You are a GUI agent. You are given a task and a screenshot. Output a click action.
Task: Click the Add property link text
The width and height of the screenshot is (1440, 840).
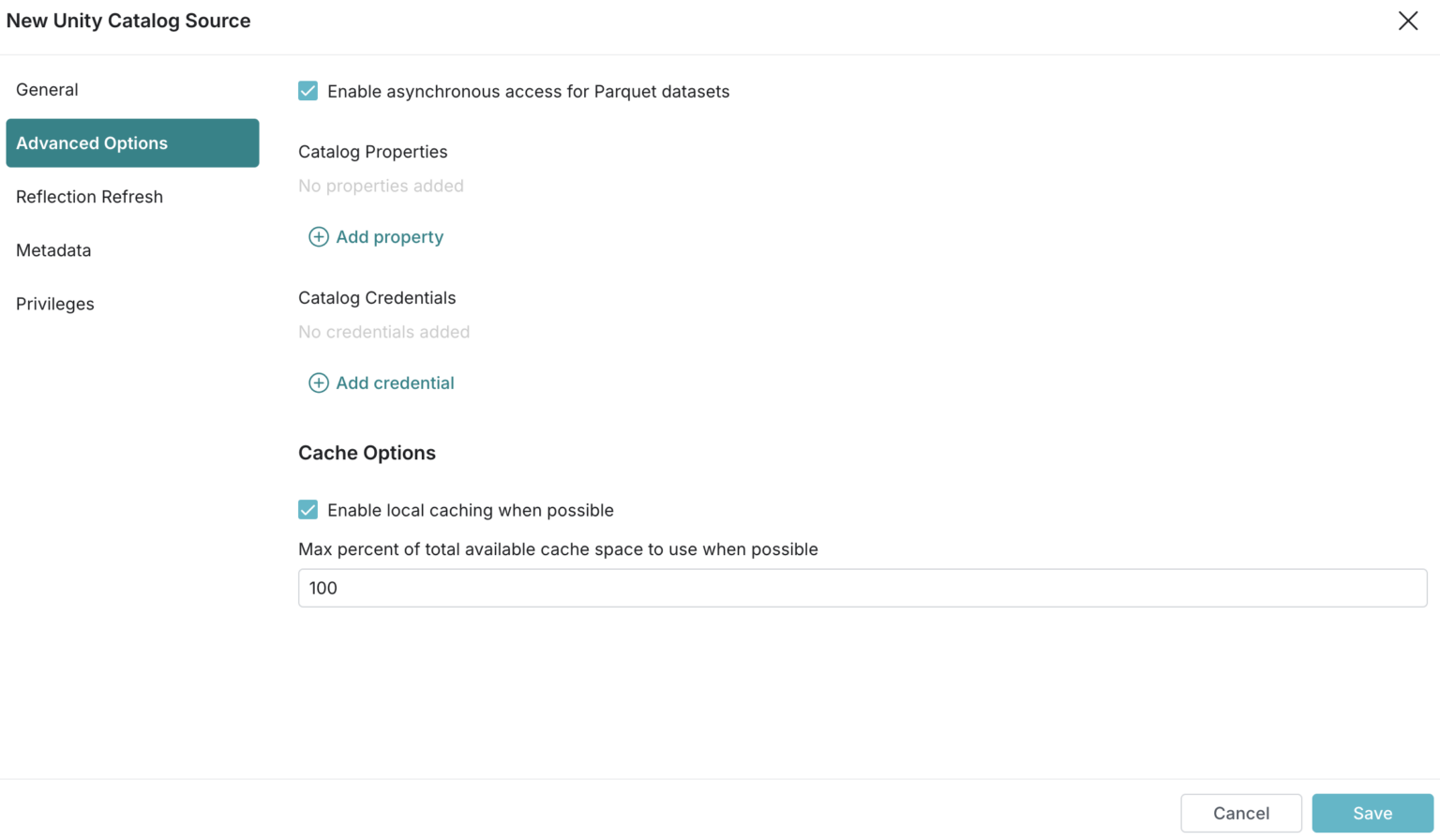pos(389,237)
